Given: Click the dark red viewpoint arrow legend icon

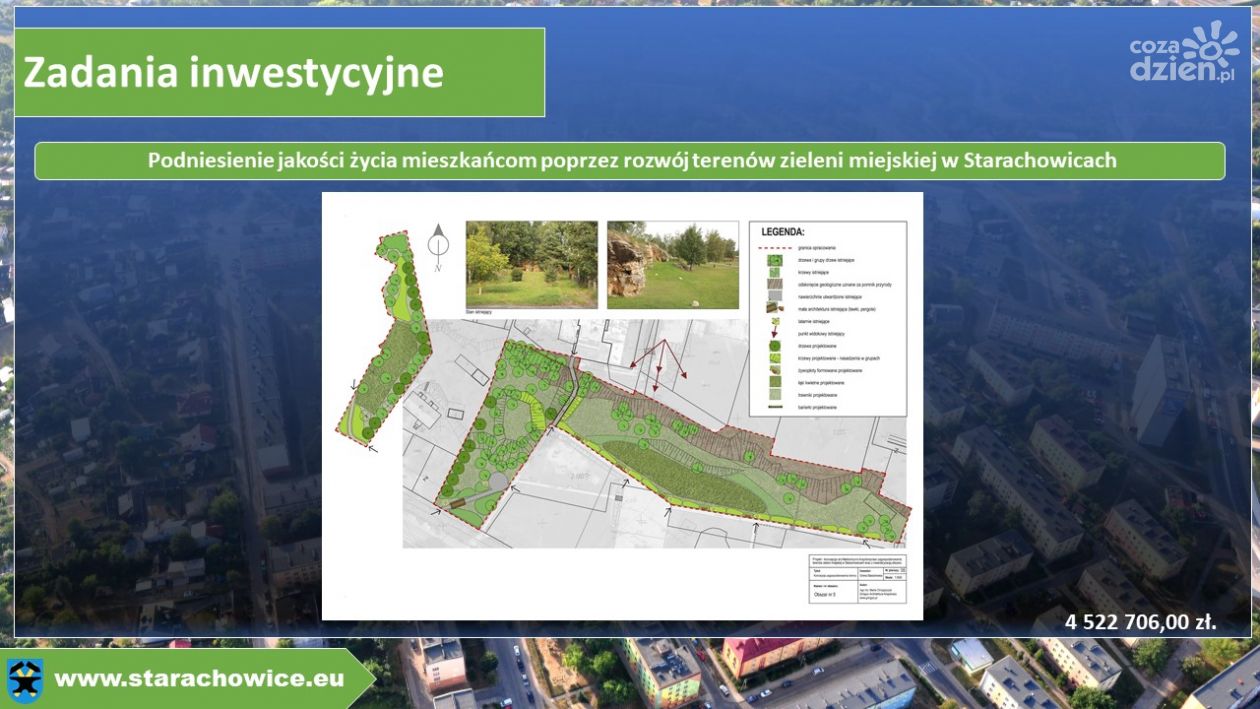Looking at the screenshot, I should coord(773,335).
